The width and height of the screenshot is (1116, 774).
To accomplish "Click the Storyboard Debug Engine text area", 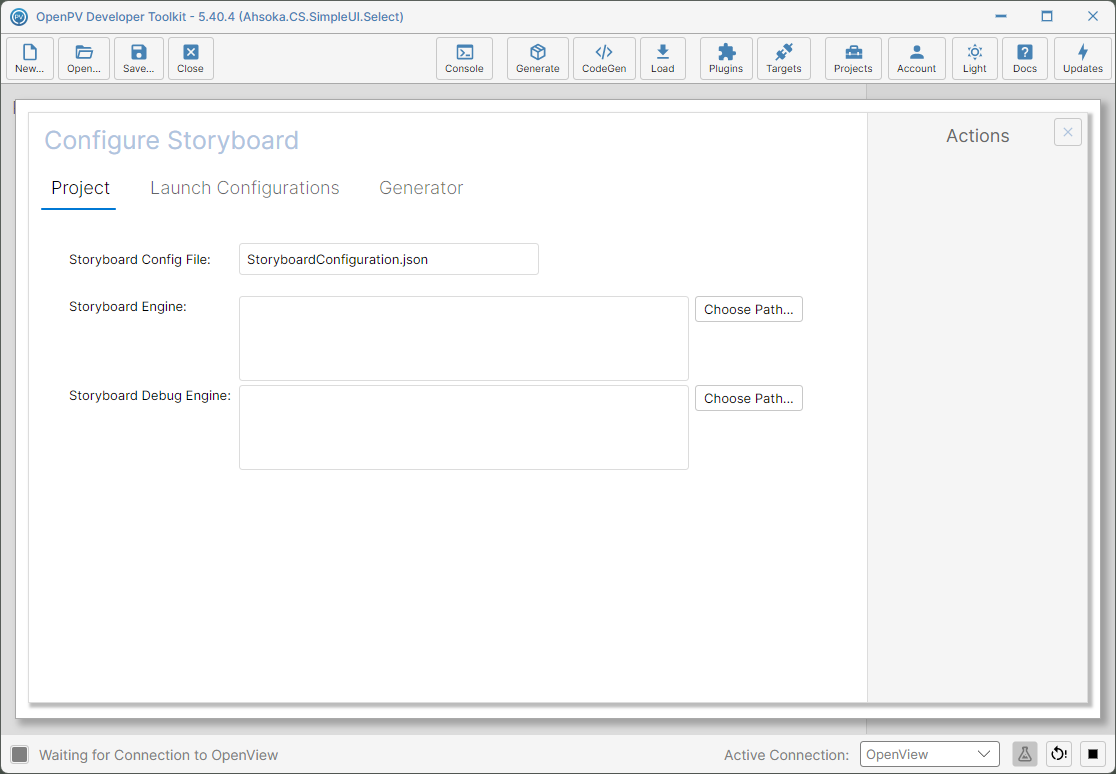I will 464,427.
